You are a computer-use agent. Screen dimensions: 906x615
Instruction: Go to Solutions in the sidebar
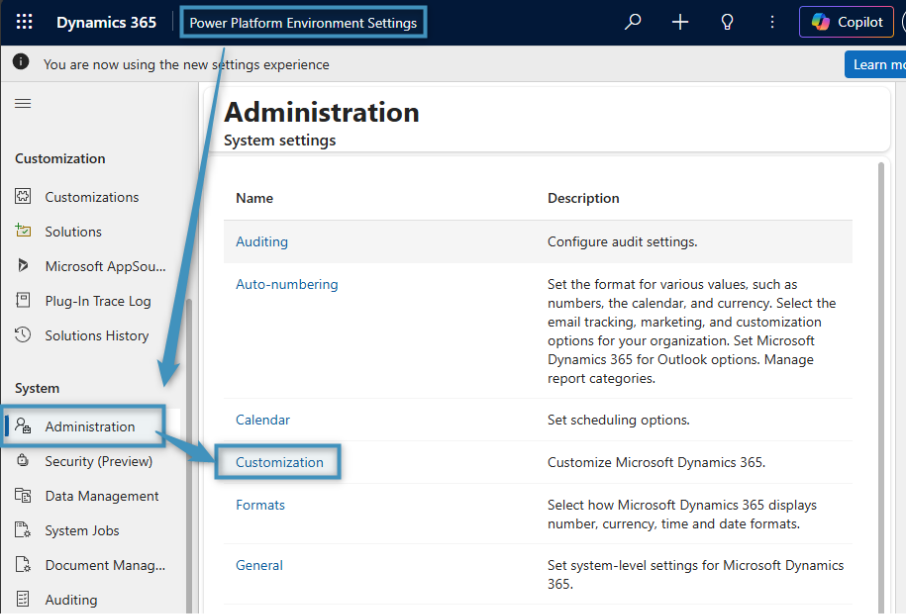pyautogui.click(x=73, y=232)
